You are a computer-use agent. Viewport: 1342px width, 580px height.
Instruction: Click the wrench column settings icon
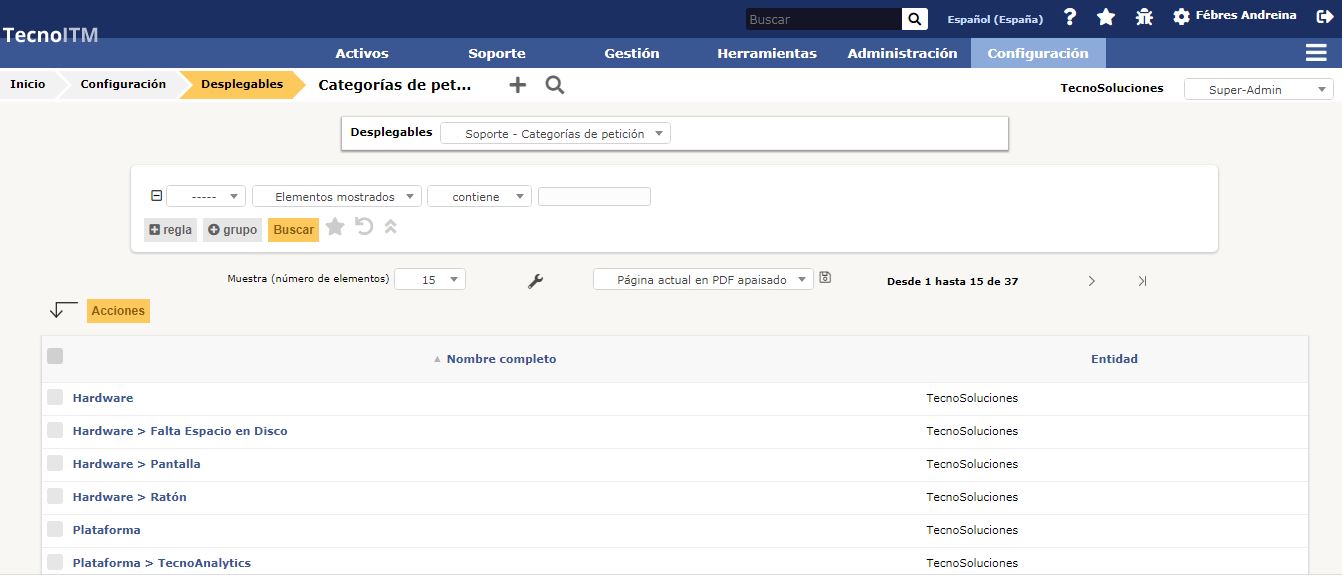(535, 282)
